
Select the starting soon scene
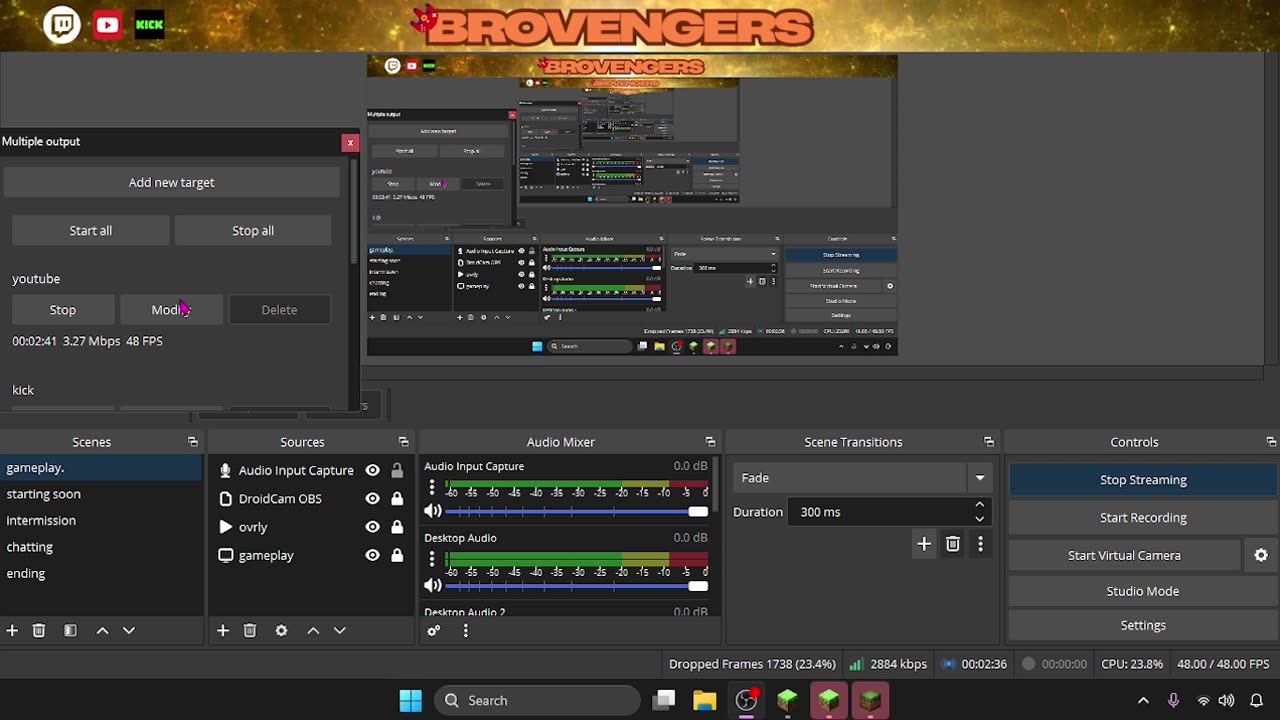click(44, 494)
